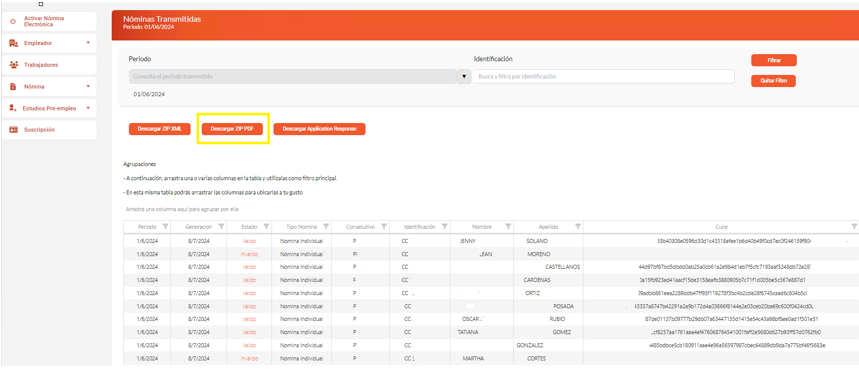Sort by the Estado column header
This screenshot has height=372, width=859.
(x=249, y=226)
